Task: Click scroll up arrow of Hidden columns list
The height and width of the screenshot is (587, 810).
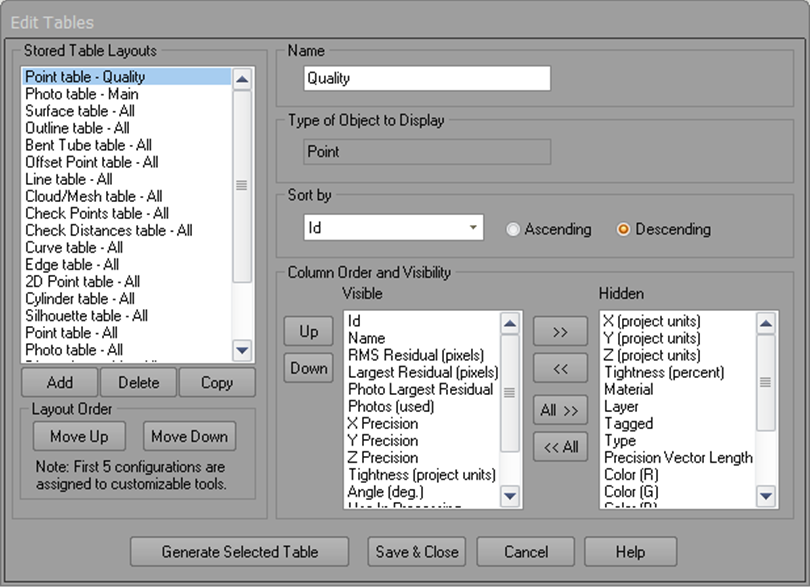Action: click(x=767, y=323)
